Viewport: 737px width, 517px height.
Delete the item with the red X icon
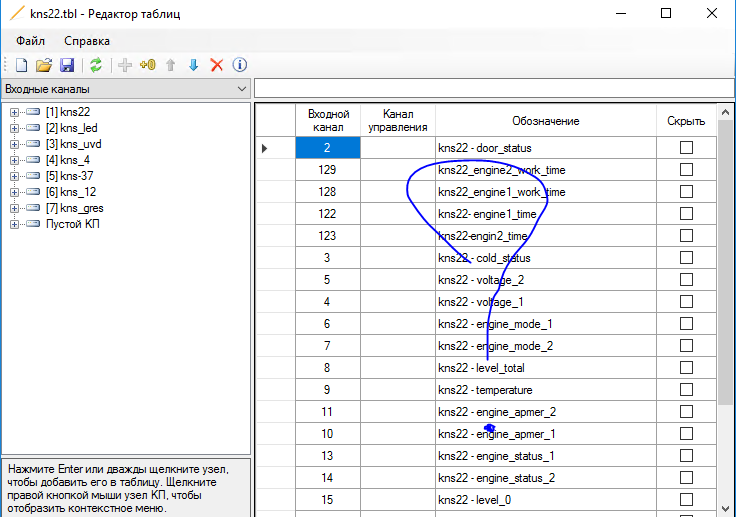(x=217, y=65)
